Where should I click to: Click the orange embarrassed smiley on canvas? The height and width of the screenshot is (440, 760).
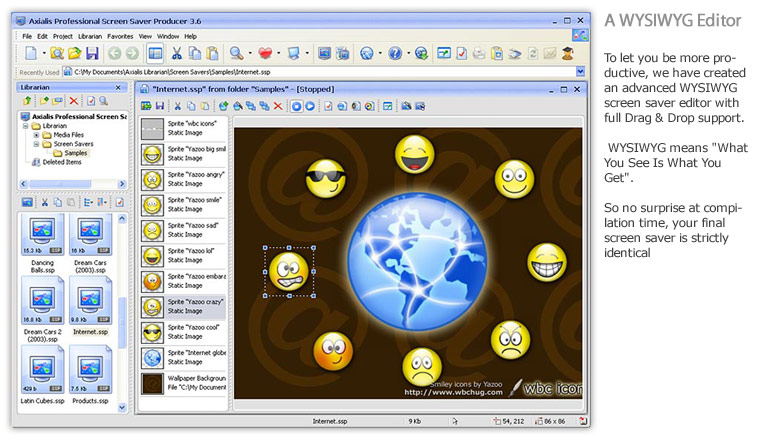tap(332, 351)
